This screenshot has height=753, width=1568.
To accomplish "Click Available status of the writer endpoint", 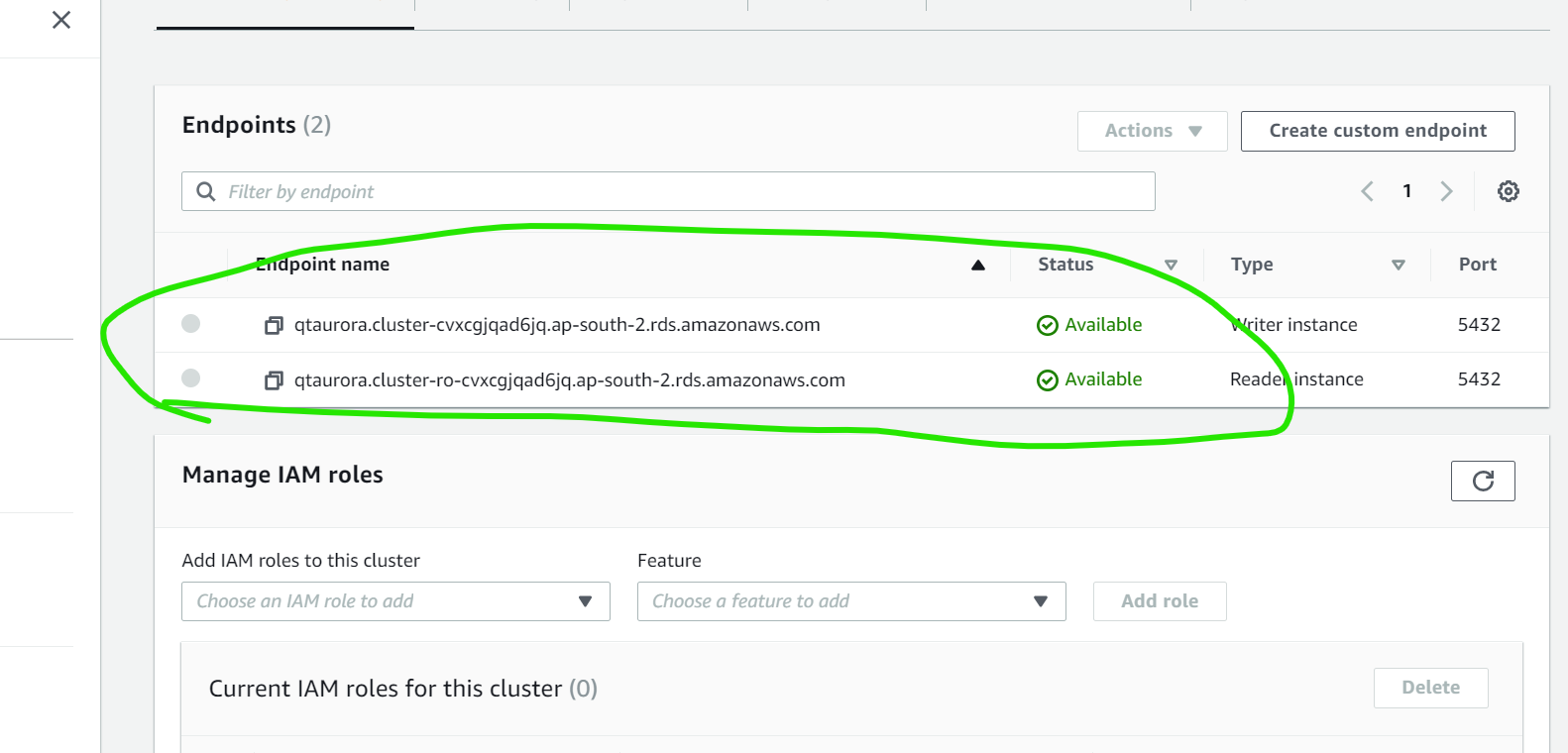I will (1089, 325).
